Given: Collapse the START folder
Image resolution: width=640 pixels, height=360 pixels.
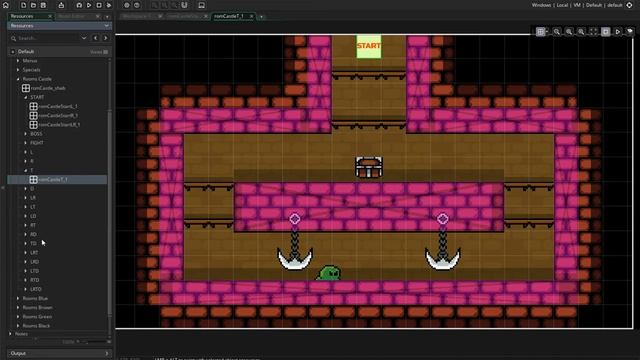Looking at the screenshot, I should (26, 97).
